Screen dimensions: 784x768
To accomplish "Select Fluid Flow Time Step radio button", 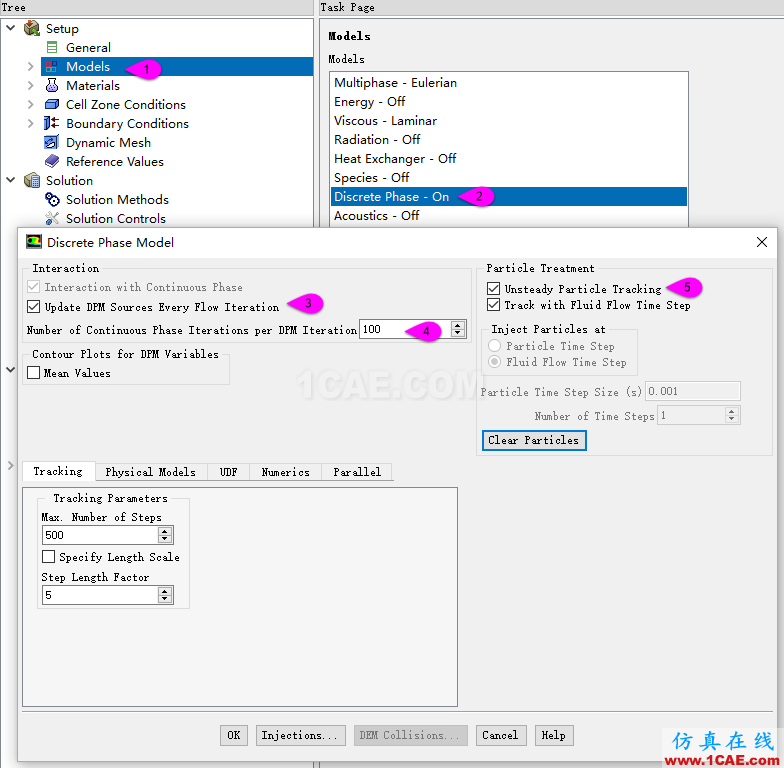I will [x=494, y=362].
